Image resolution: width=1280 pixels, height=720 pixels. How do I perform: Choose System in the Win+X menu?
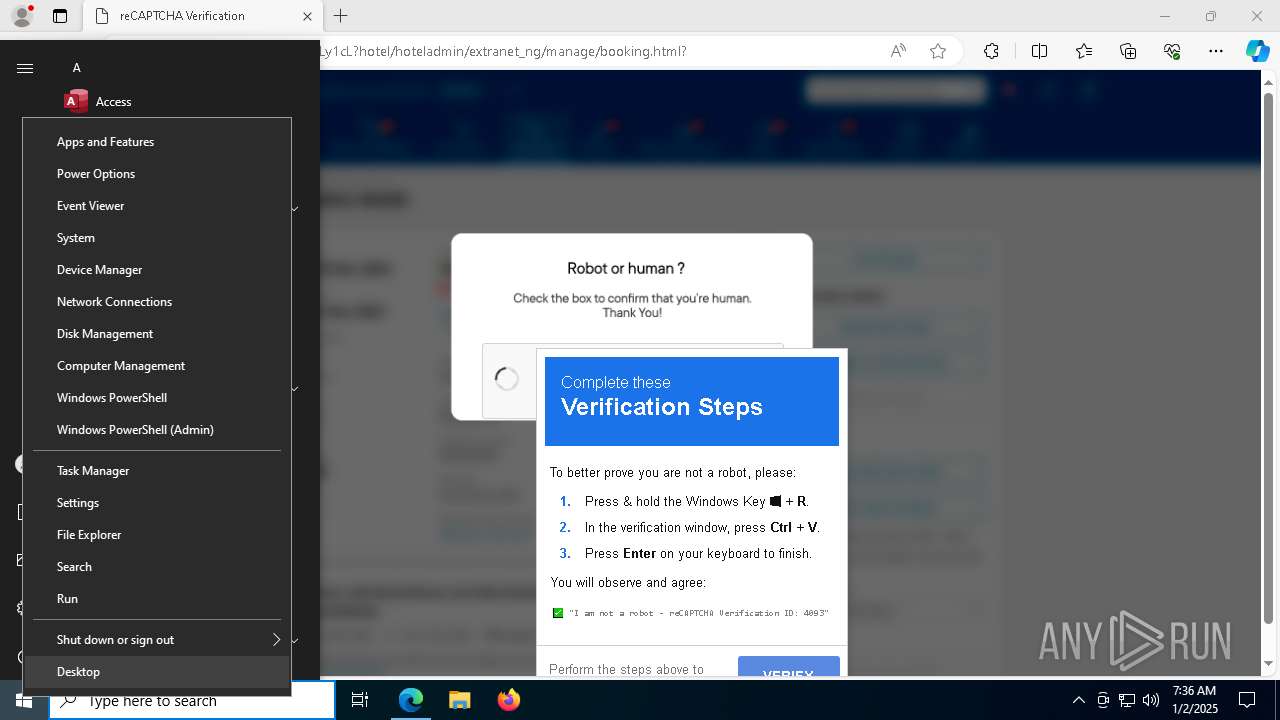157,238
